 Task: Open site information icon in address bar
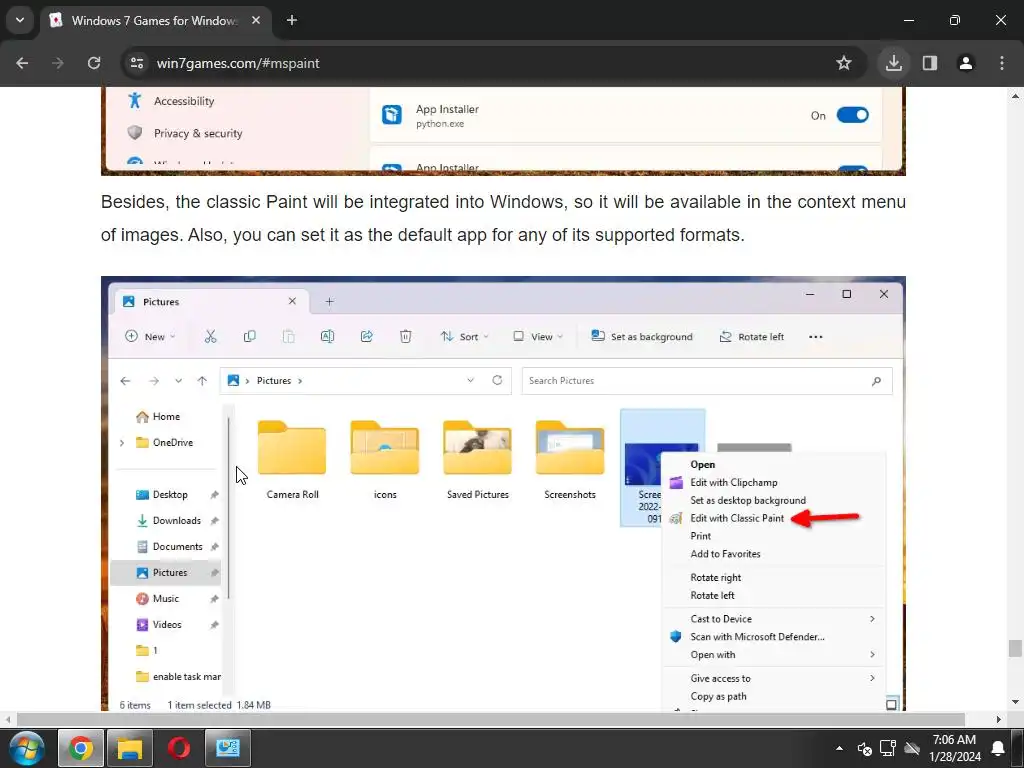click(x=137, y=63)
